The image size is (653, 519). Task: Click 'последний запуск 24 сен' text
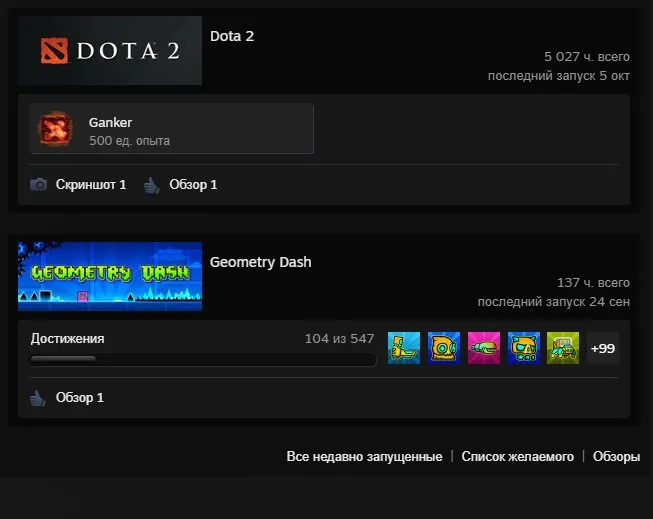coord(554,302)
